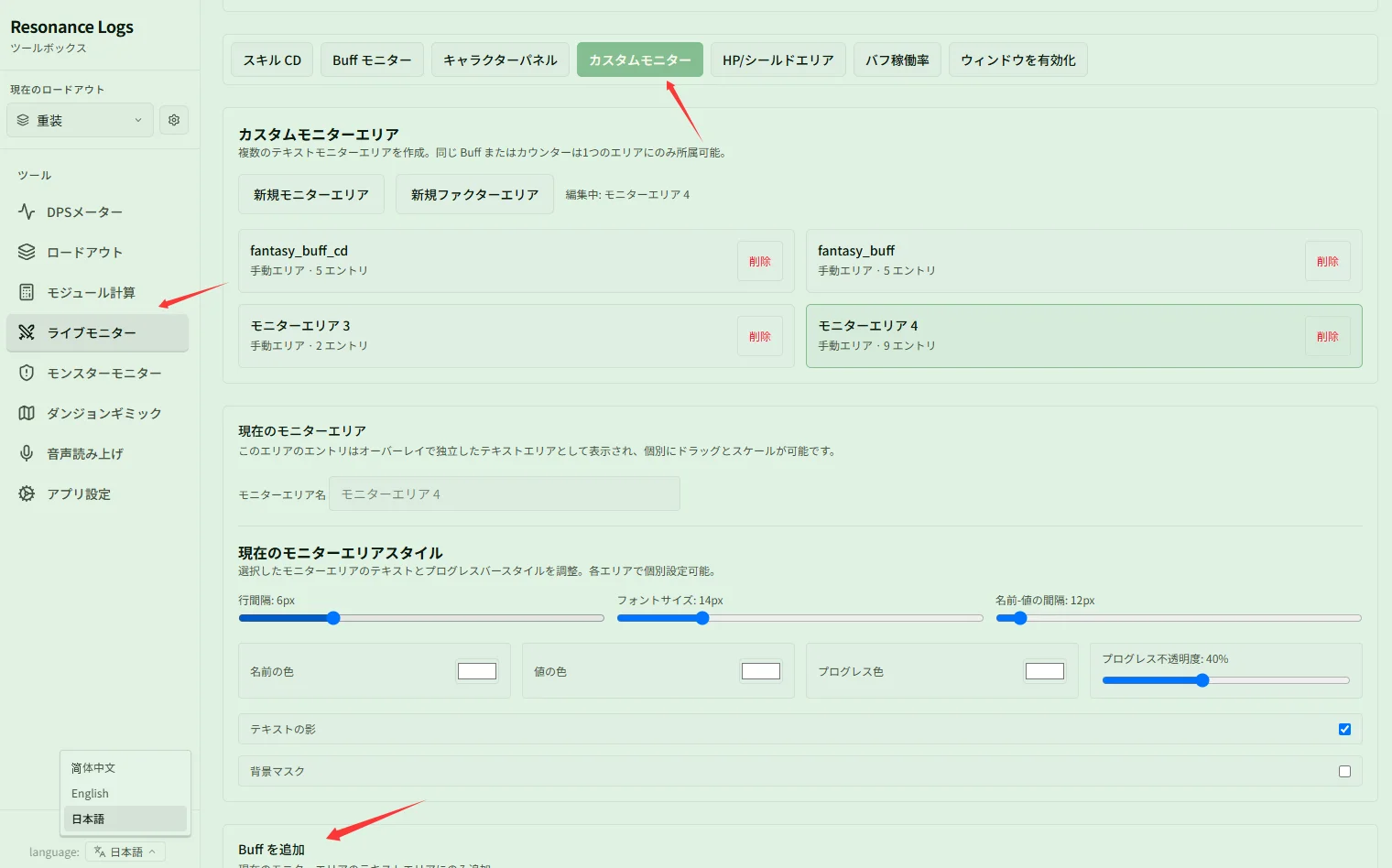Delete the fantasy_buff area

click(1328, 261)
